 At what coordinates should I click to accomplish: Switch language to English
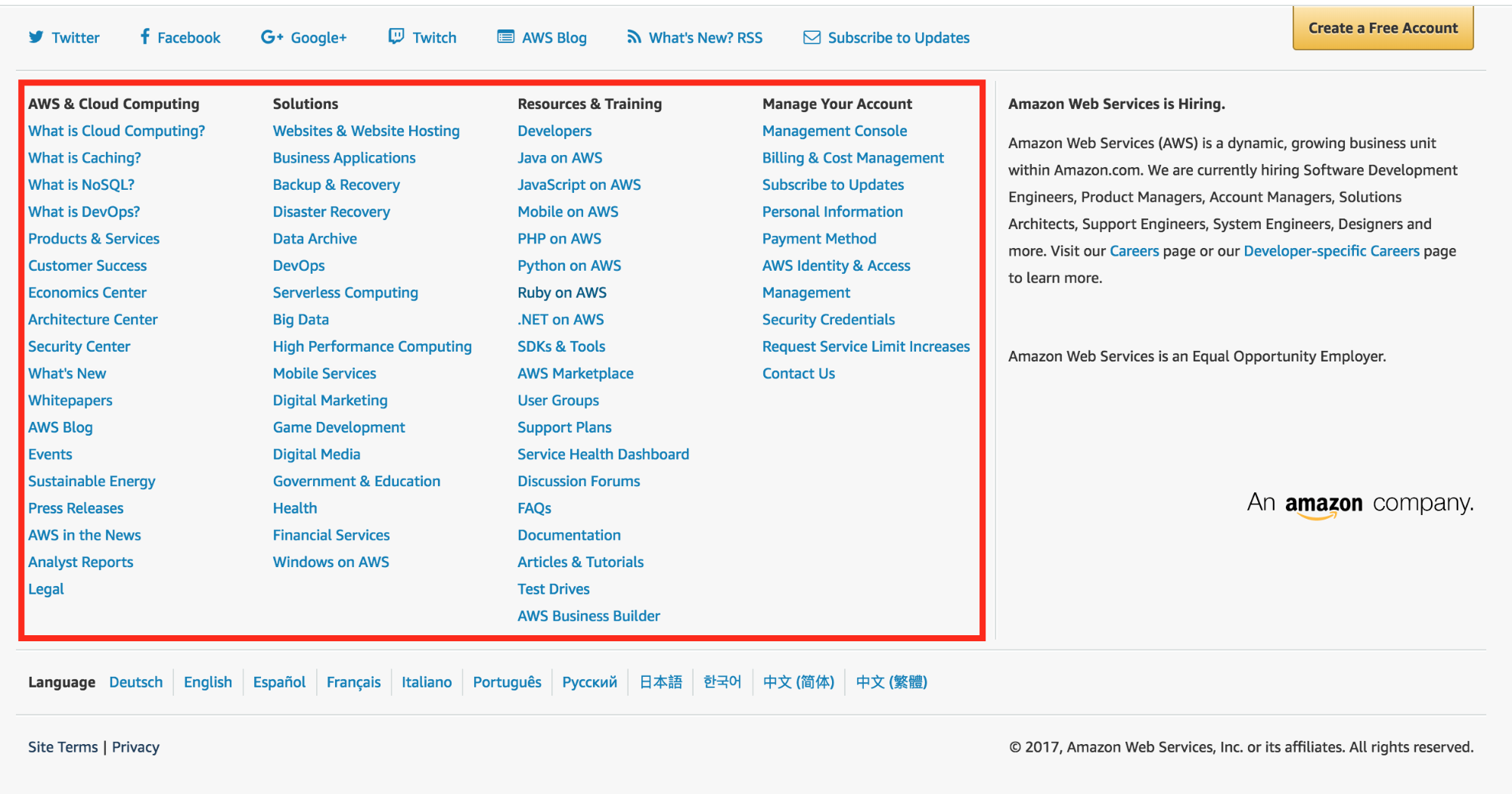(x=208, y=682)
